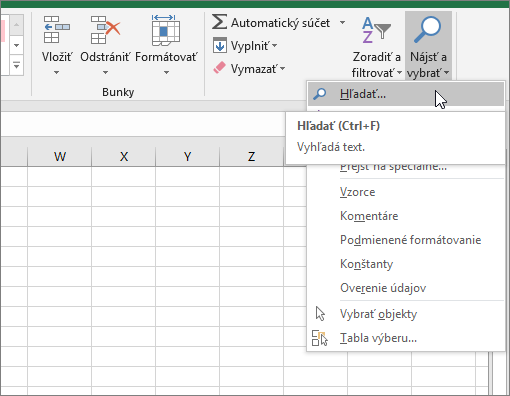Click the Vyplniť down-arrow icon
Image resolution: width=510 pixels, height=396 pixels.
click(220, 45)
